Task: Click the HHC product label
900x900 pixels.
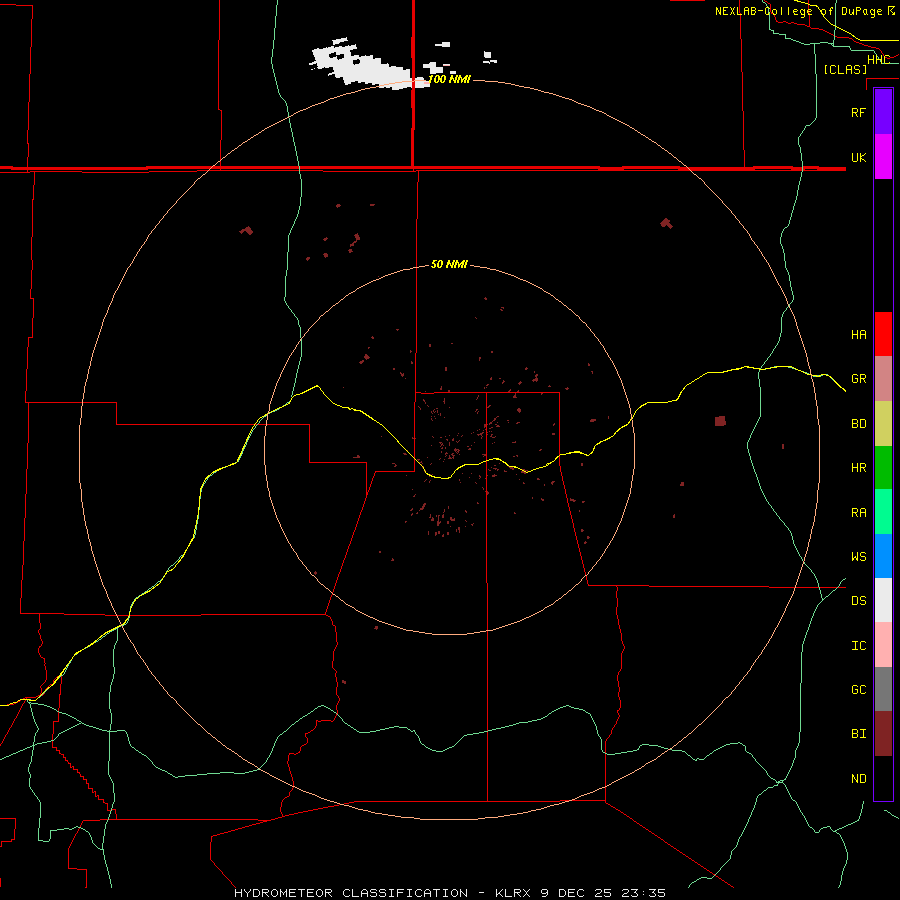Action: pos(878,59)
